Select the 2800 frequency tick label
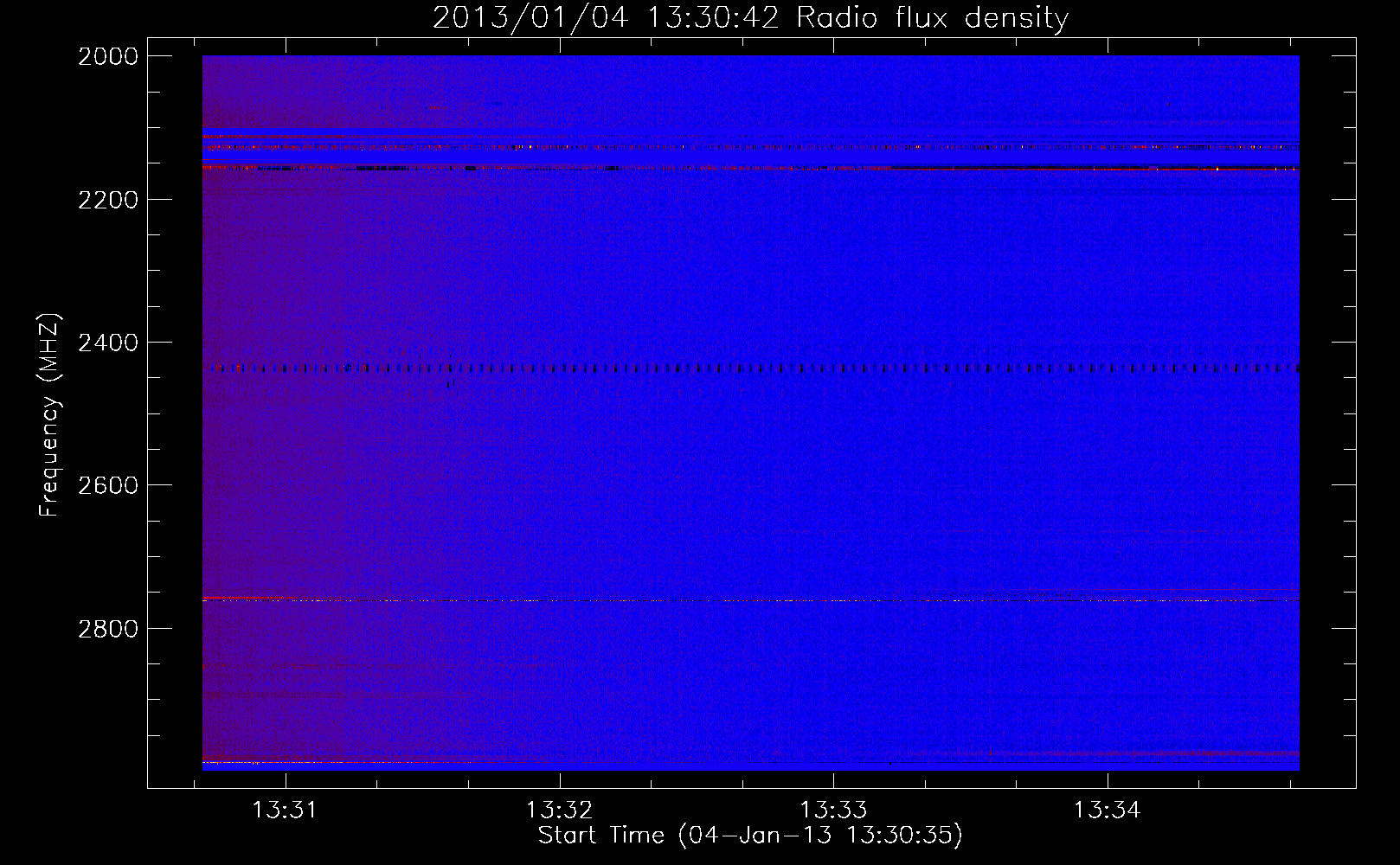This screenshot has width=1400, height=865. tap(108, 629)
